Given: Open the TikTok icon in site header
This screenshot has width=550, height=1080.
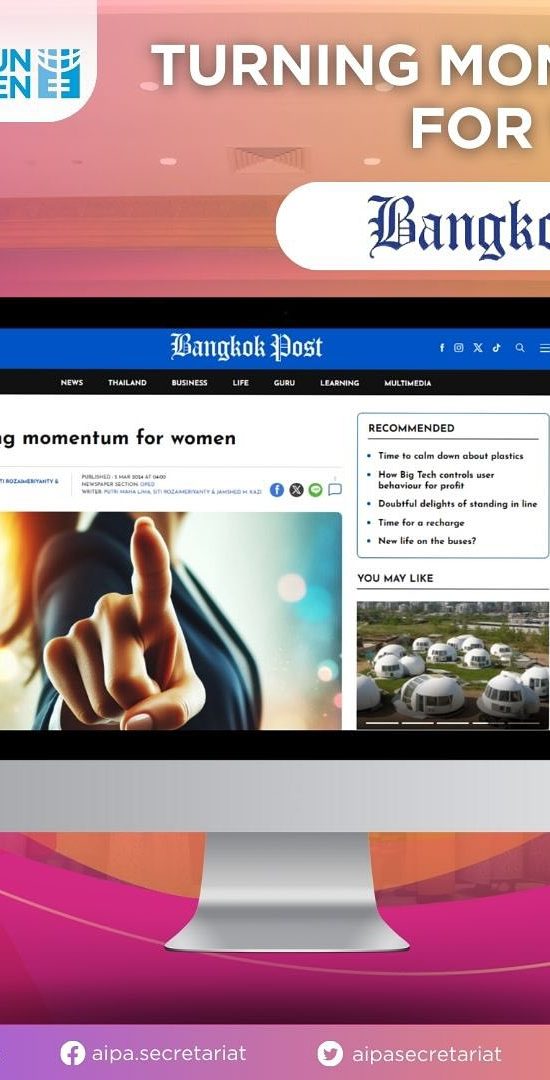Looking at the screenshot, I should click(496, 348).
